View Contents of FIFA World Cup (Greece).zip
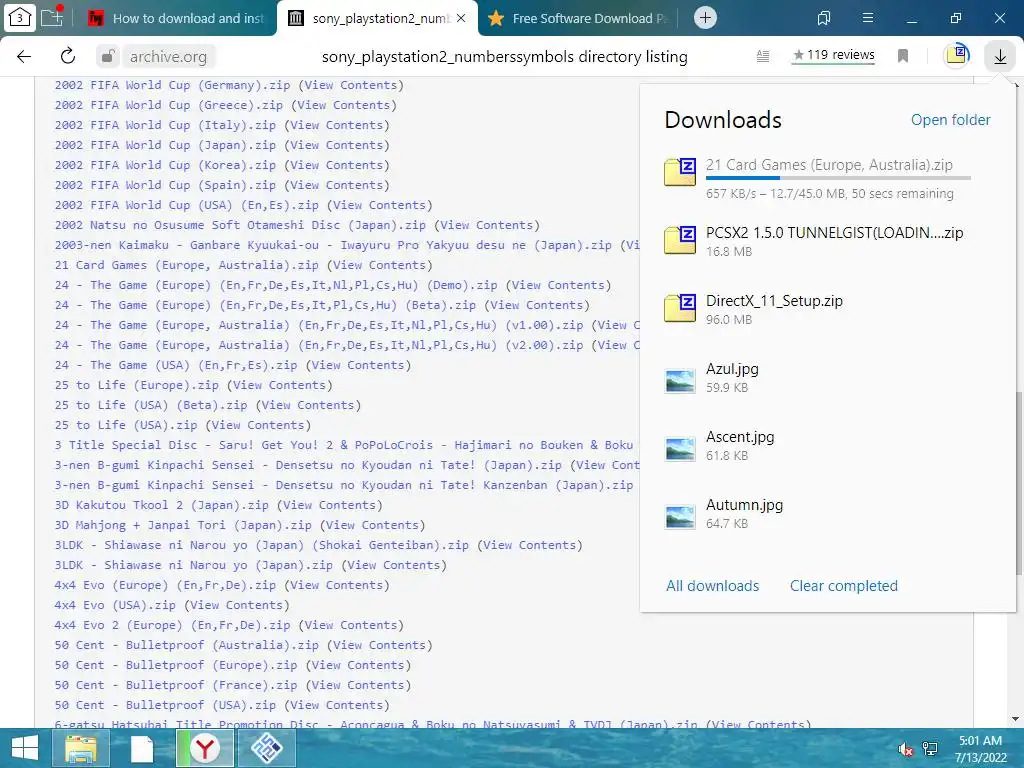1024x768 pixels. [x=344, y=105]
